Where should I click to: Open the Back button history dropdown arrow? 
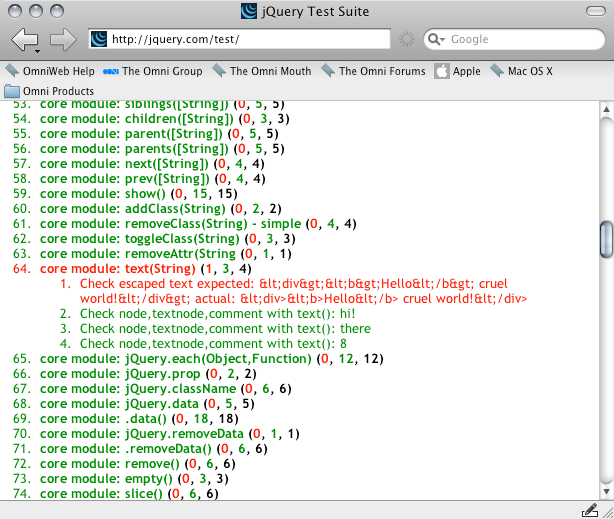click(36, 50)
